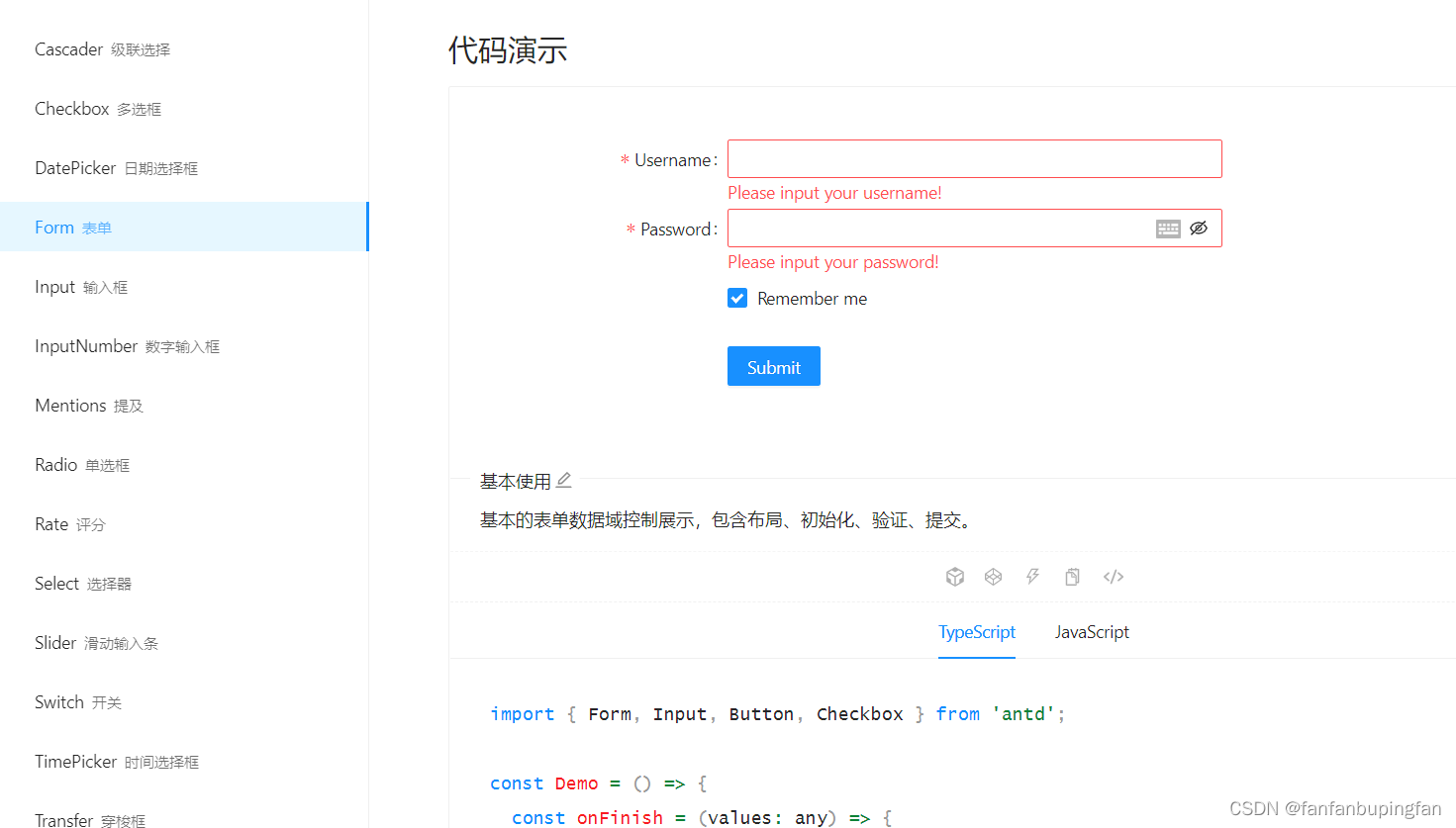
Task: Open Rate 评分 in sidebar
Action: click(x=184, y=524)
